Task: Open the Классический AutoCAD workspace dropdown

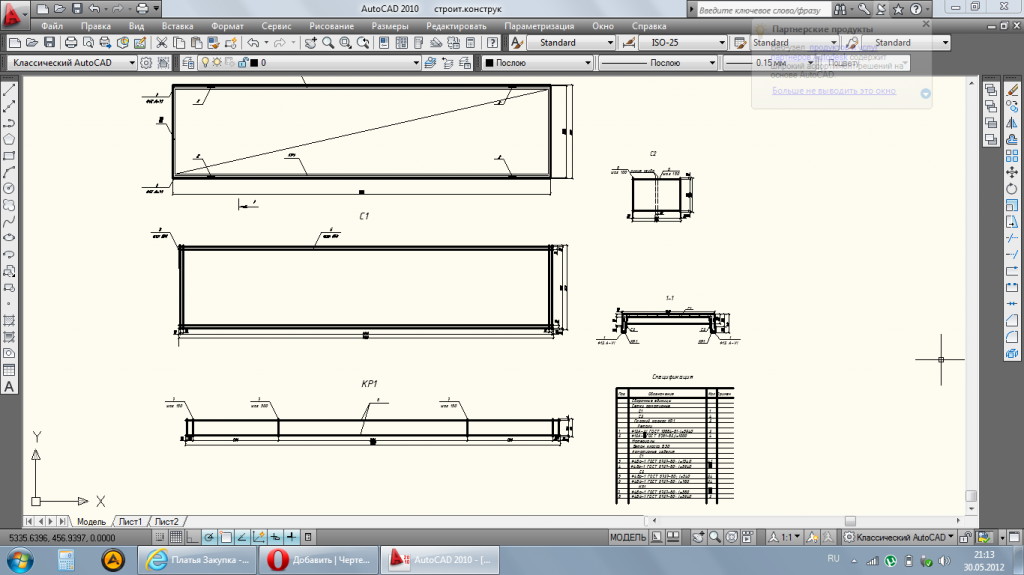Action: [72, 63]
